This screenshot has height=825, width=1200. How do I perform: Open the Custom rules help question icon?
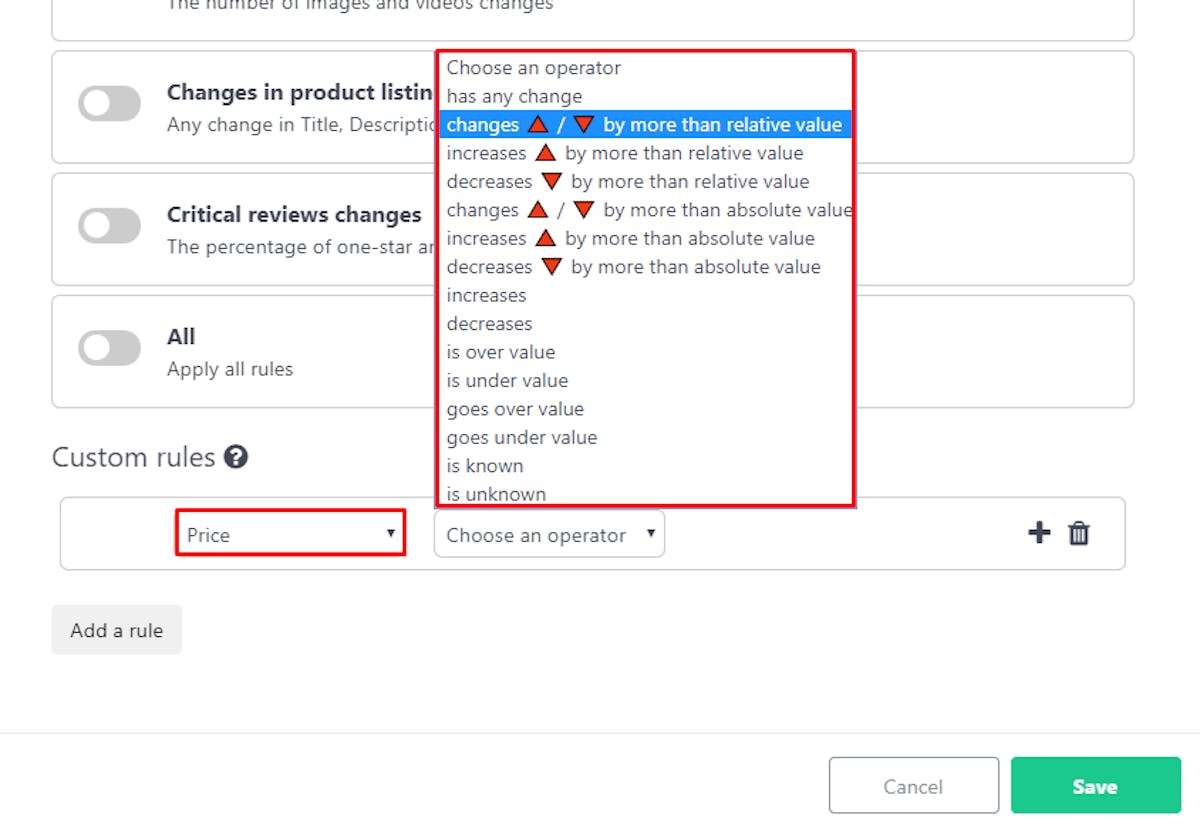(x=236, y=457)
